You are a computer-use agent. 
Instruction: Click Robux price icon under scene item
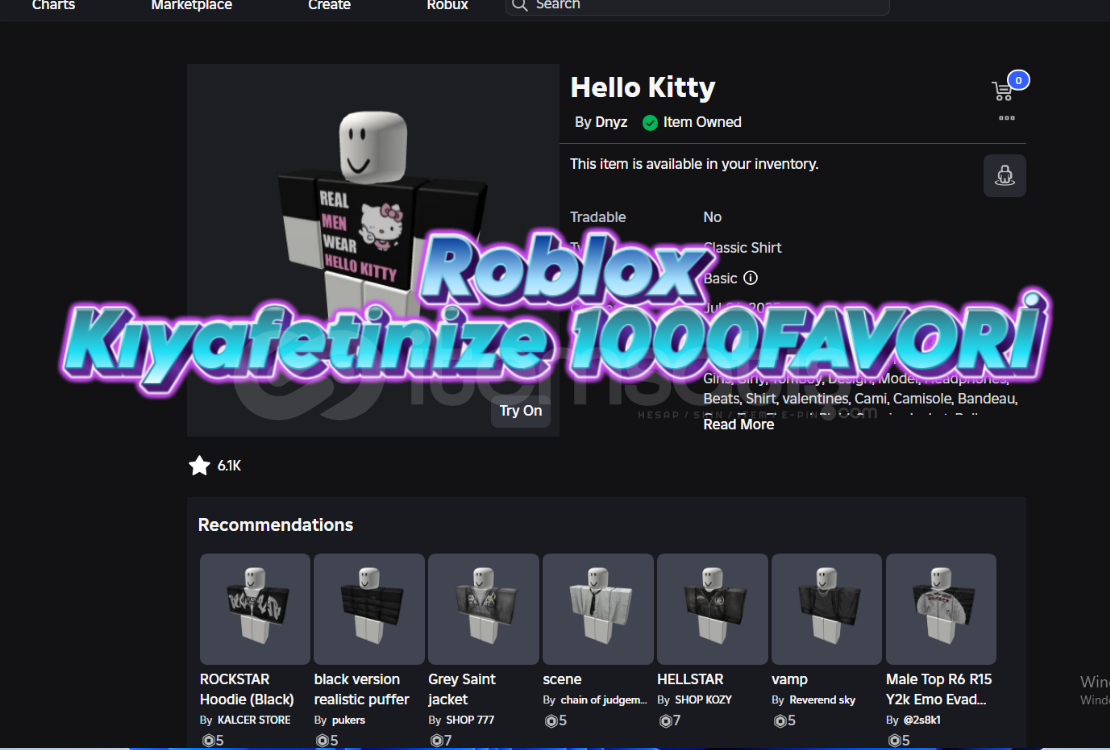coord(551,721)
